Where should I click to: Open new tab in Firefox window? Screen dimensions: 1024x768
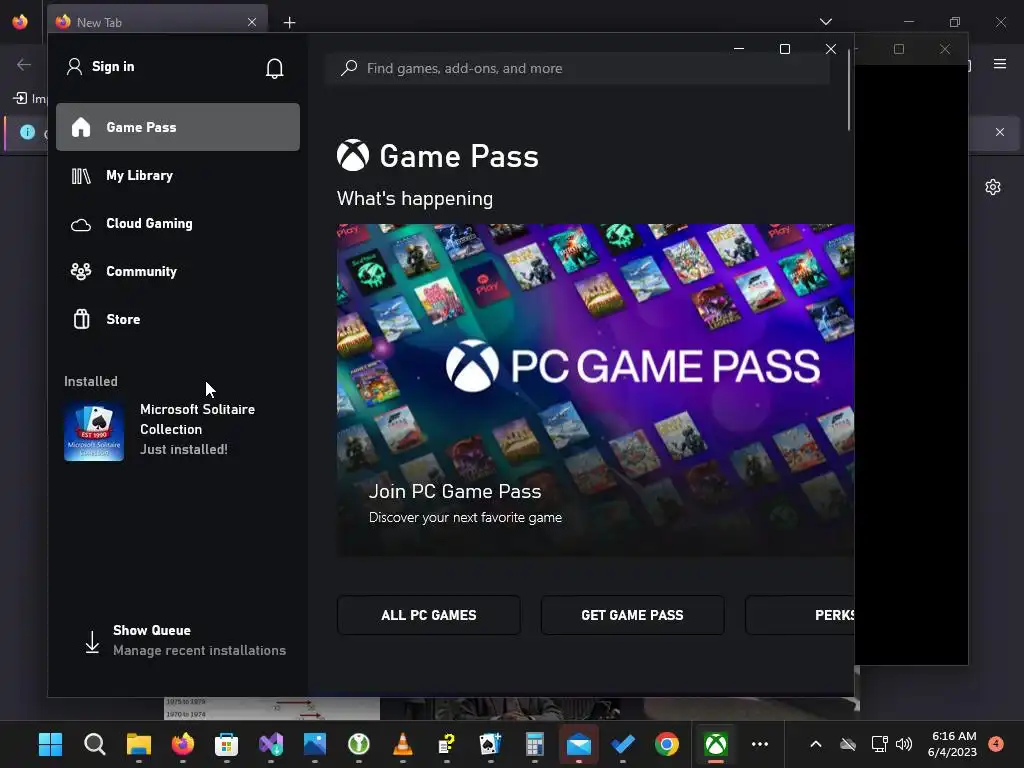pos(289,22)
